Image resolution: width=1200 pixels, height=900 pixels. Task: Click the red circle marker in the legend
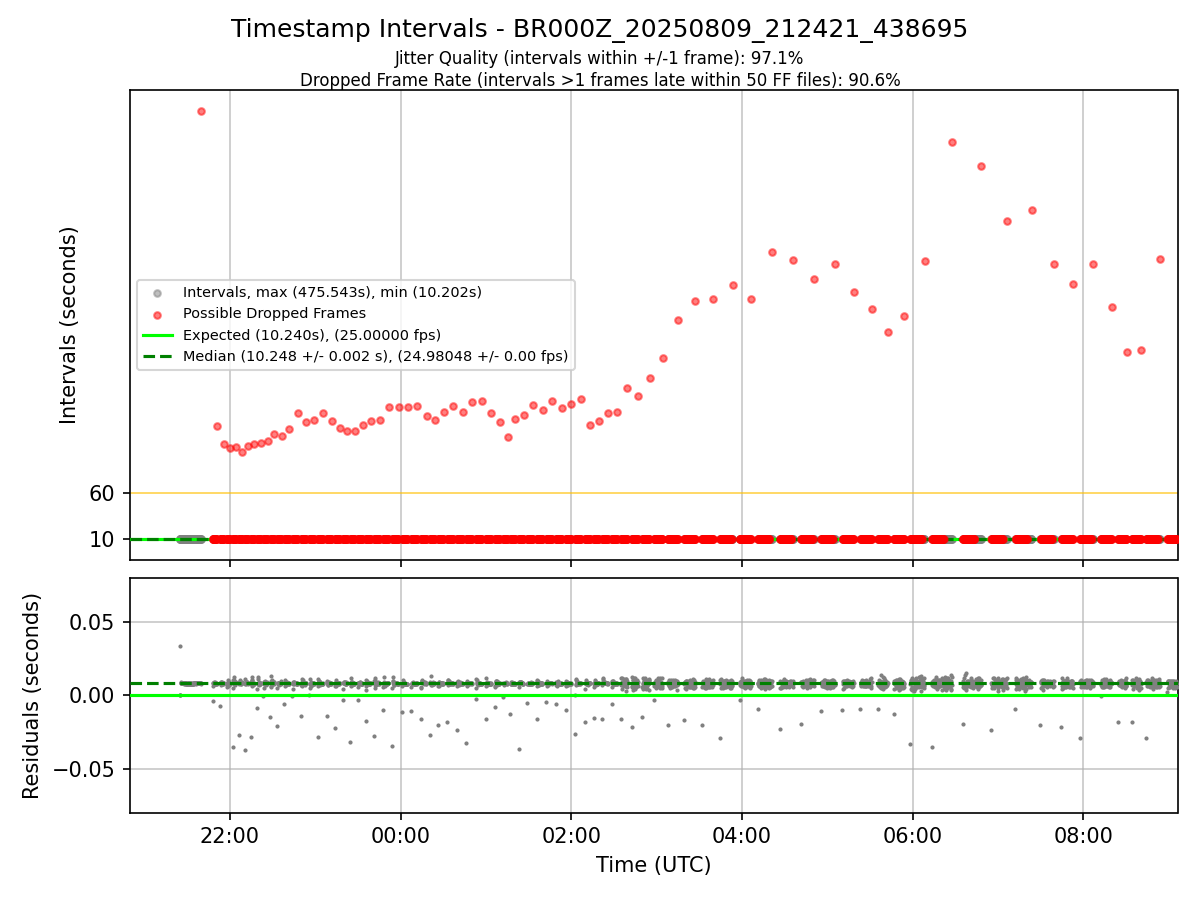[157, 314]
